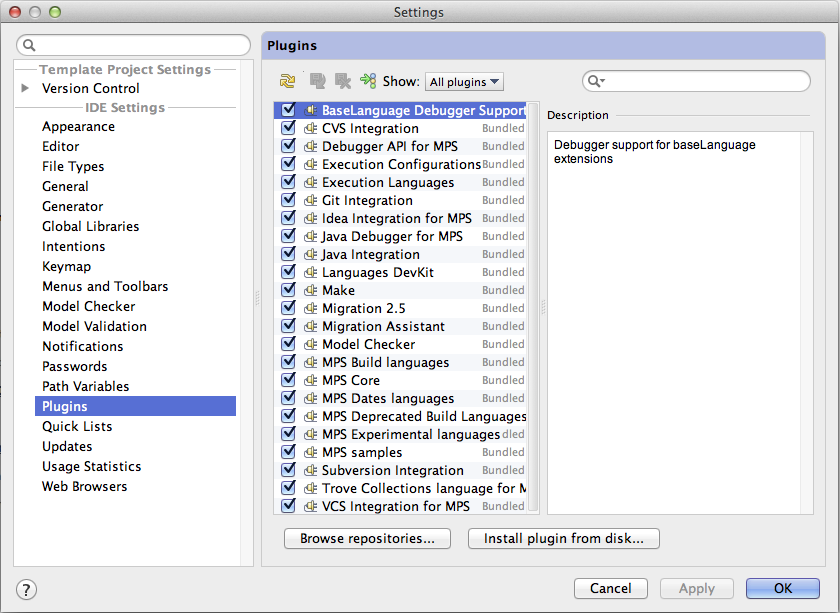Focus the plugin search input field

click(696, 81)
